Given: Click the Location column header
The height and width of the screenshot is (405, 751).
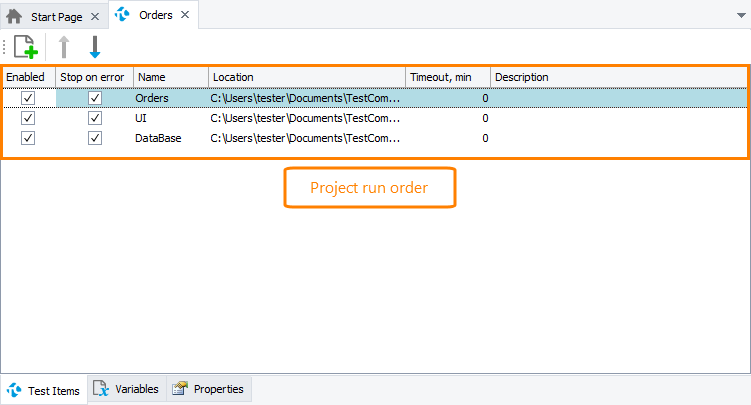Looking at the screenshot, I should click(306, 77).
